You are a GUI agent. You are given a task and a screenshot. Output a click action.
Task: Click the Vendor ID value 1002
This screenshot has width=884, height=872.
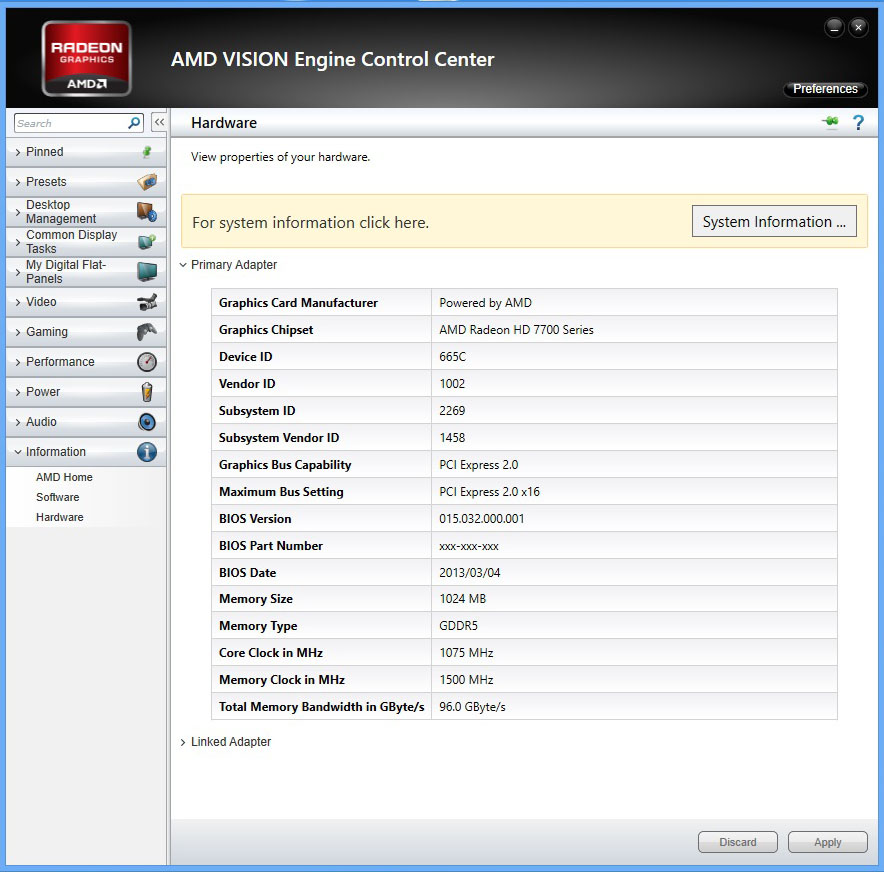coord(452,384)
